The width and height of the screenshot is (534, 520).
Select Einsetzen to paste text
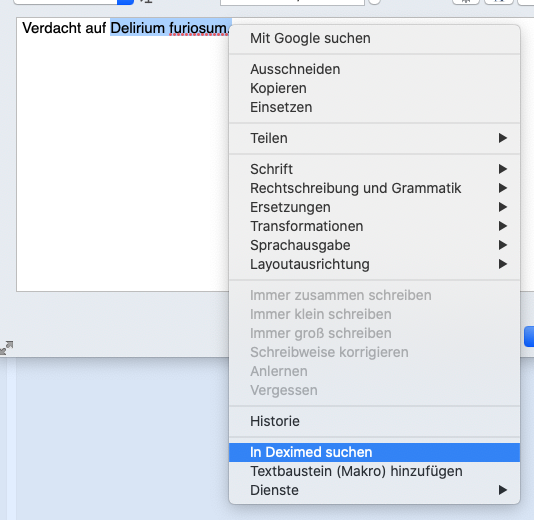point(374,107)
